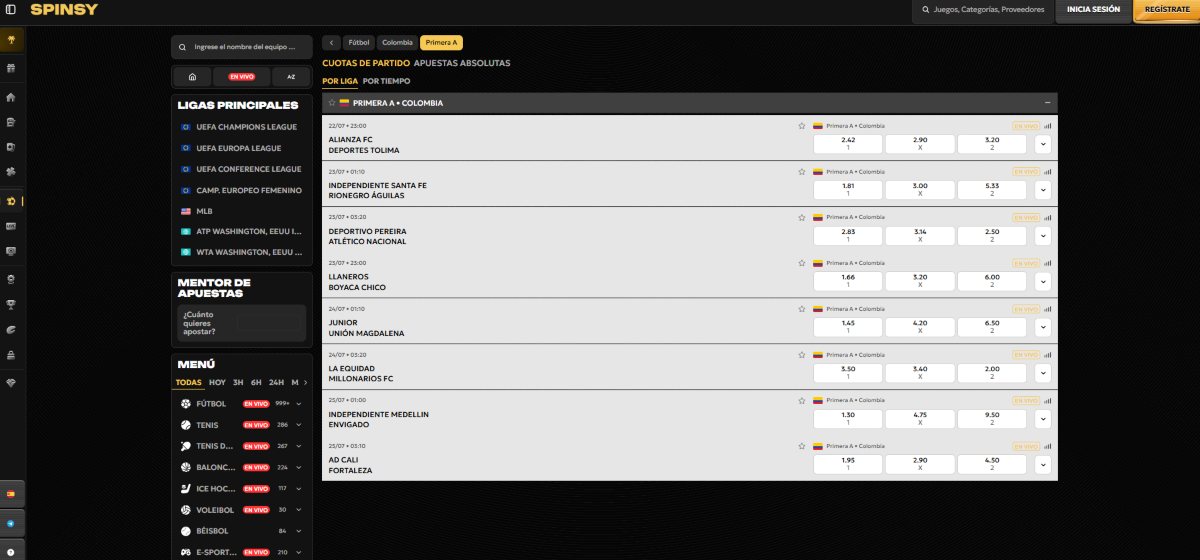Collapse the Primera A • Colombia league section
Viewport: 1200px width, 560px height.
coord(1046,103)
